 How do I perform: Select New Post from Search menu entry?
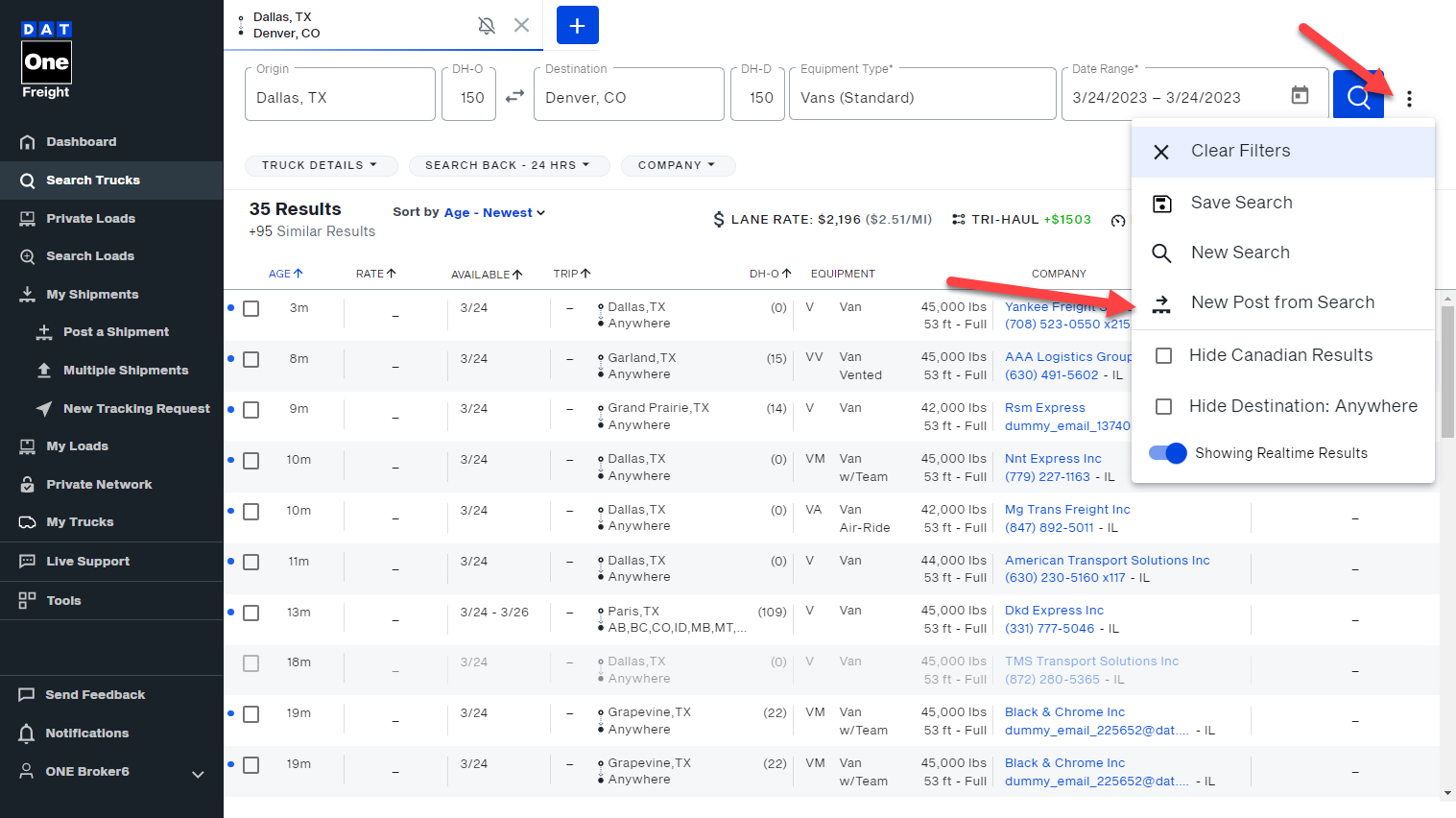click(x=1282, y=301)
